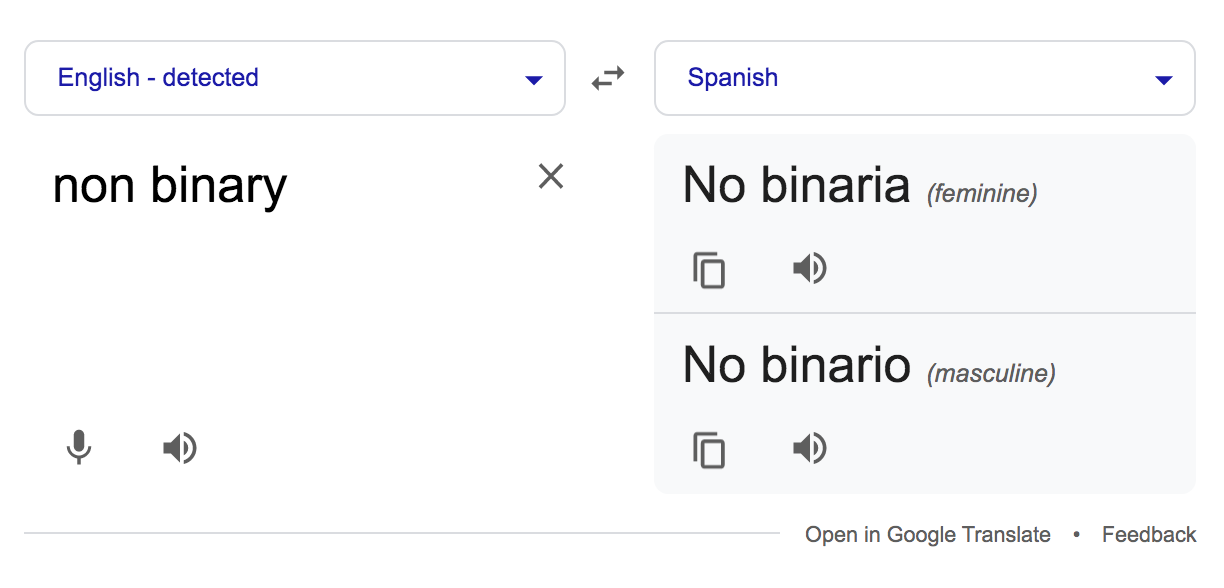Copy the feminine translation No binaria

pos(709,270)
